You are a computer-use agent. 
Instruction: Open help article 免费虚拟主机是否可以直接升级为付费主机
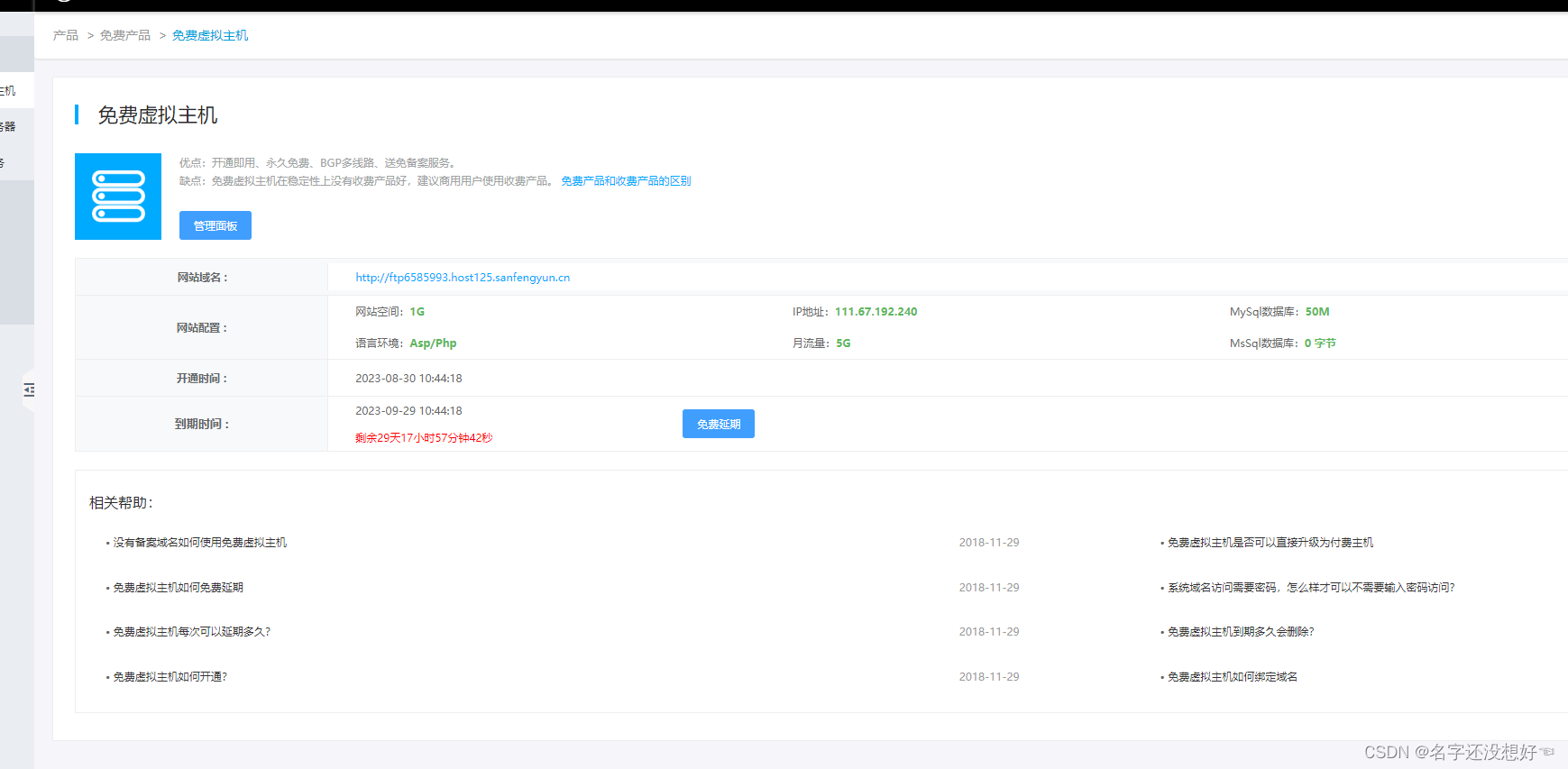click(x=1270, y=543)
